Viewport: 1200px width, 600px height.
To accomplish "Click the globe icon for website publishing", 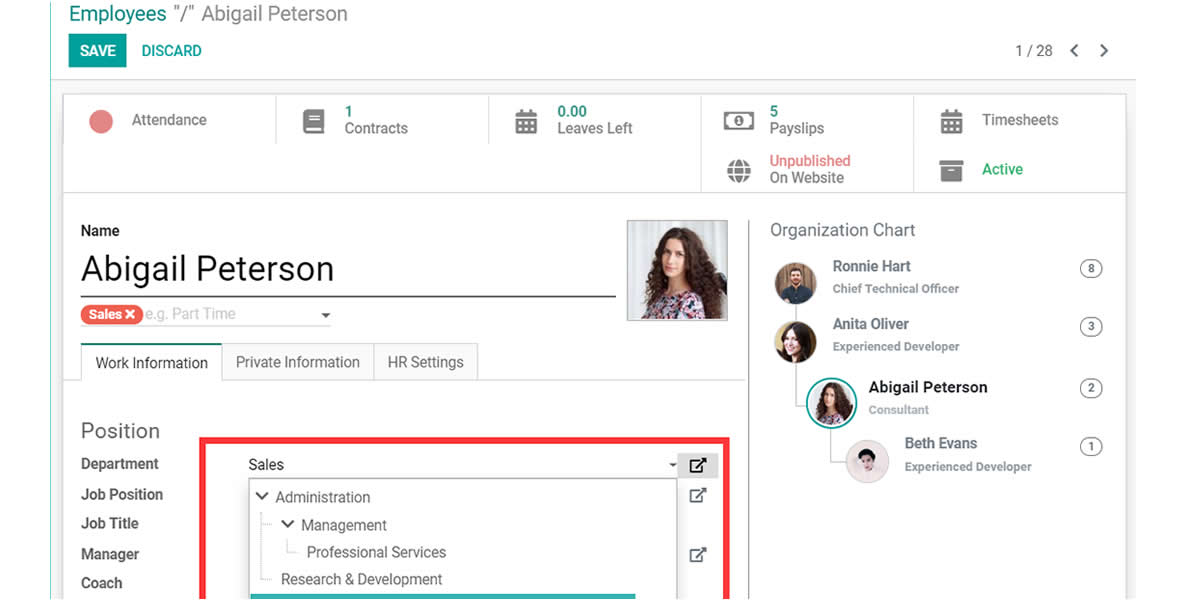I will [738, 171].
